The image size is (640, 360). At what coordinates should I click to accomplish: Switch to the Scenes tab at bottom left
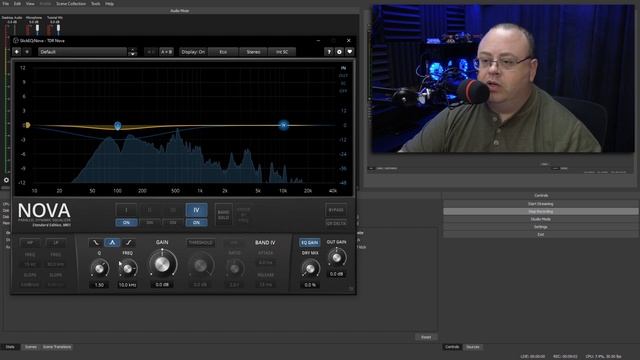[31, 347]
